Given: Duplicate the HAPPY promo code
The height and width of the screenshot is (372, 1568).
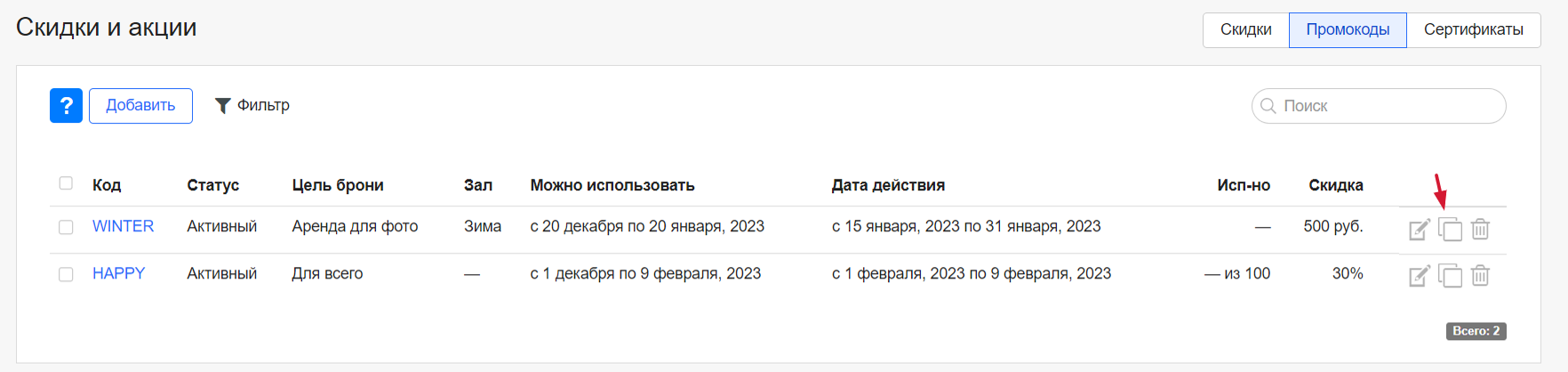Looking at the screenshot, I should [x=1450, y=276].
